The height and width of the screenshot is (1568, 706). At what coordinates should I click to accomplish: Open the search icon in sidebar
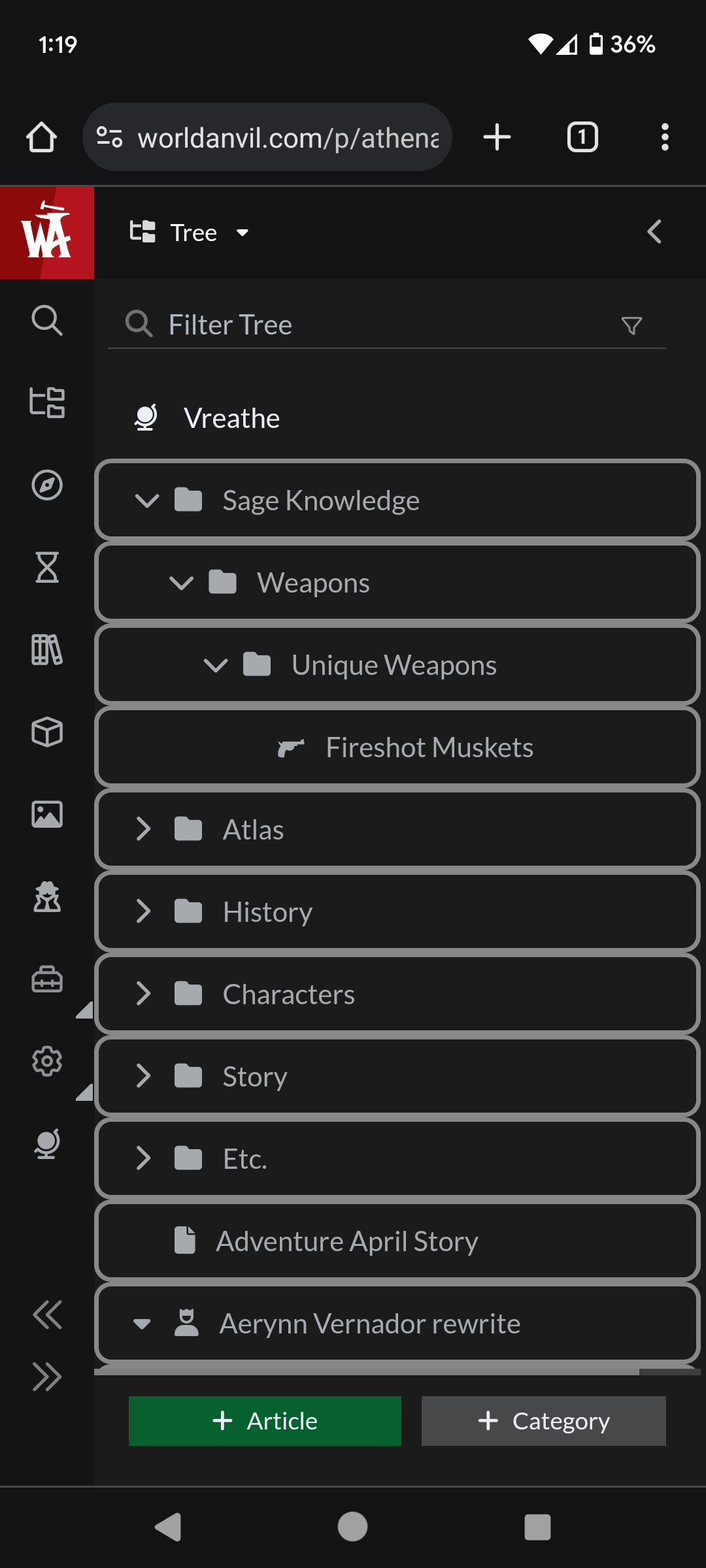coord(47,320)
